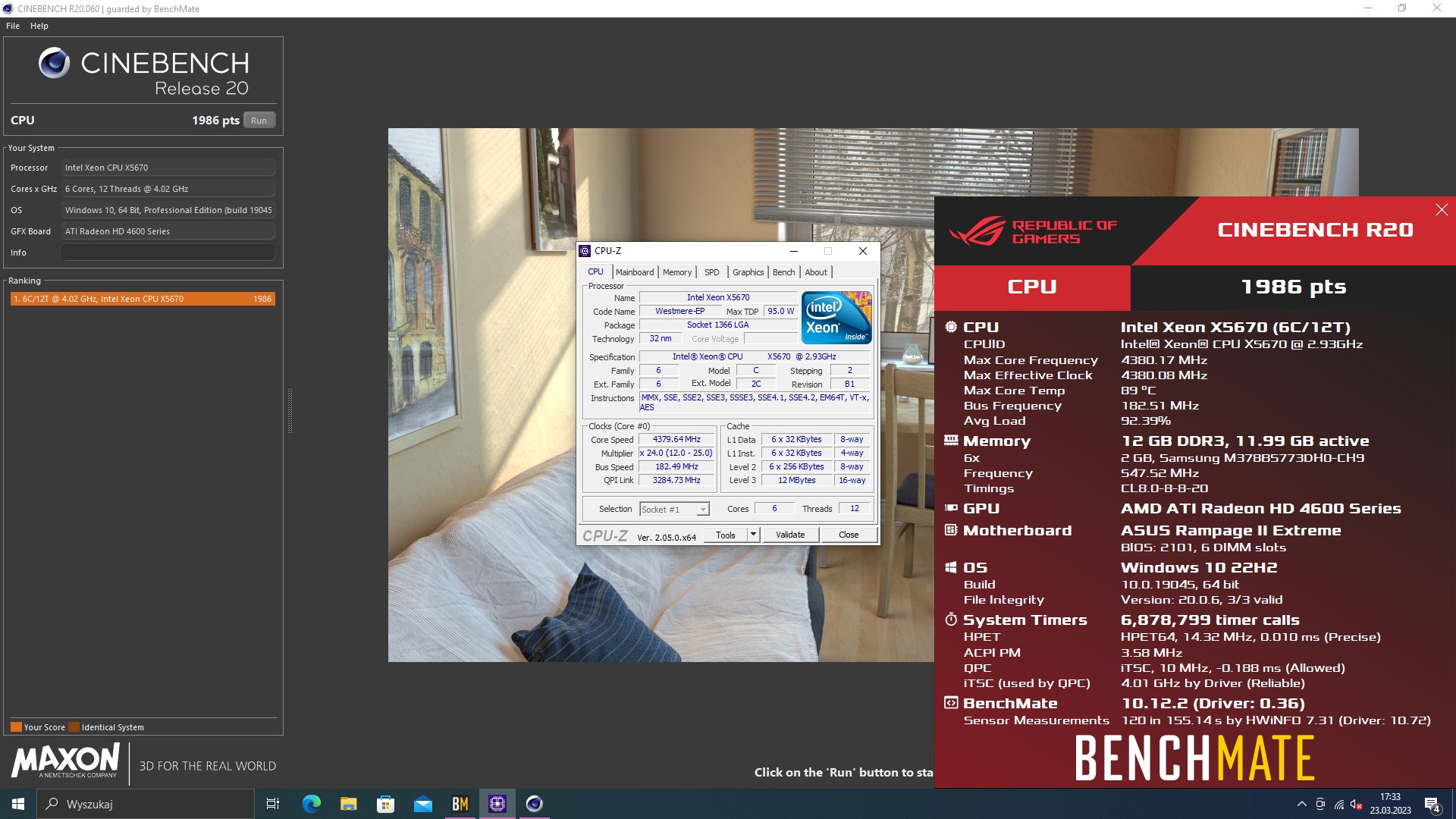Click the network tray icon
Screen dimensions: 1456x819
pyautogui.click(x=1339, y=804)
